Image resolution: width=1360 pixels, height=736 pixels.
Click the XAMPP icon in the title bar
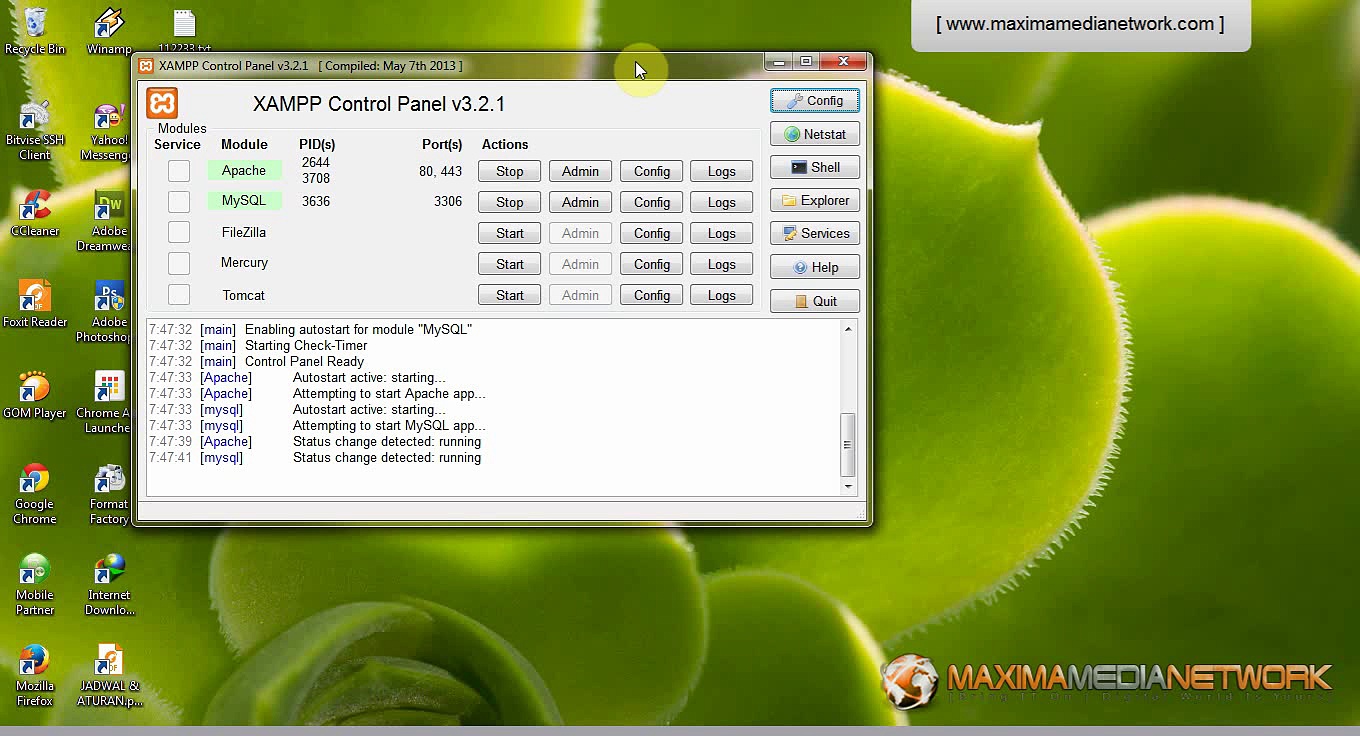click(x=147, y=66)
